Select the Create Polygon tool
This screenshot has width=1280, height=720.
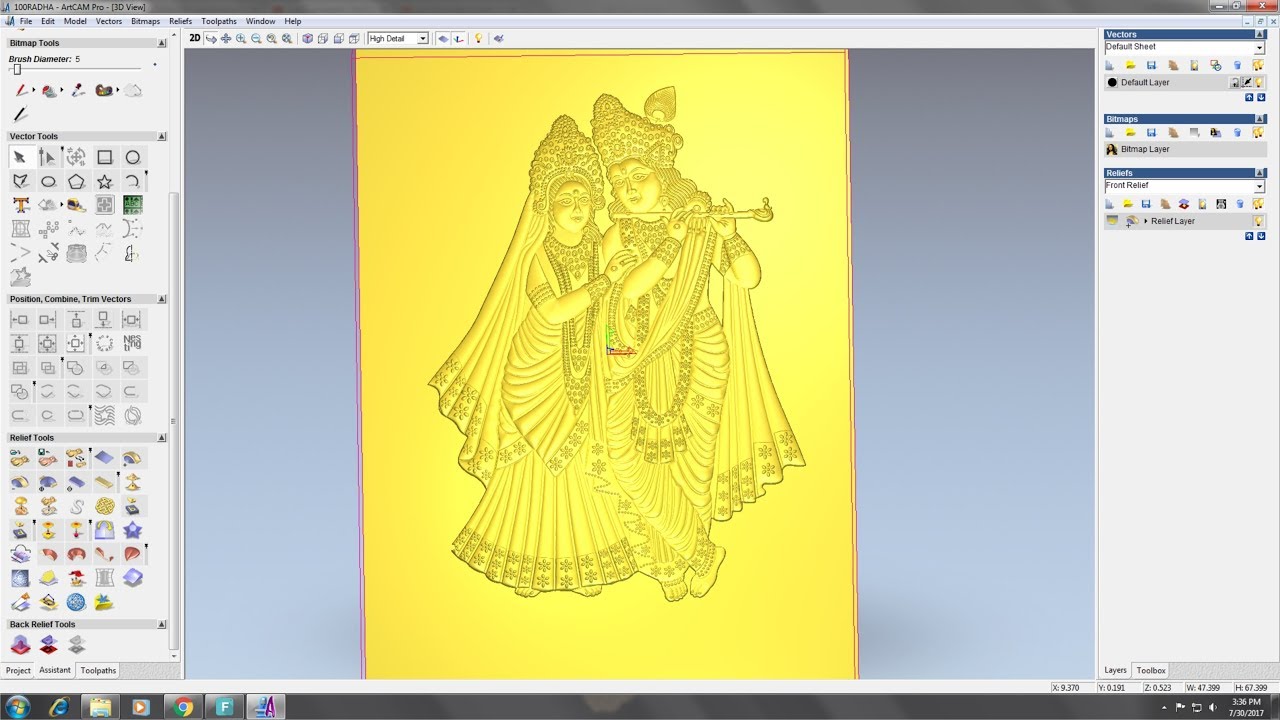(x=76, y=181)
